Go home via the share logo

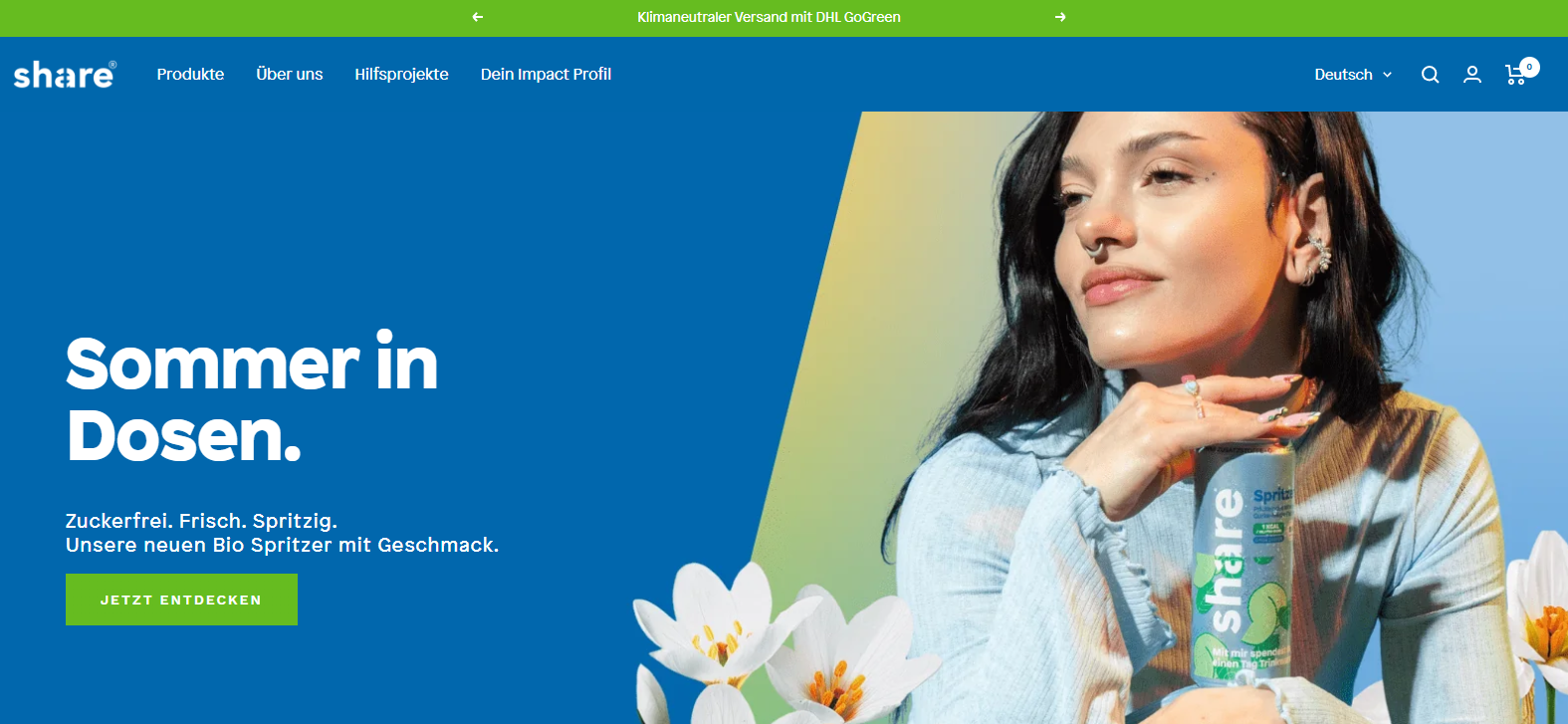(65, 75)
